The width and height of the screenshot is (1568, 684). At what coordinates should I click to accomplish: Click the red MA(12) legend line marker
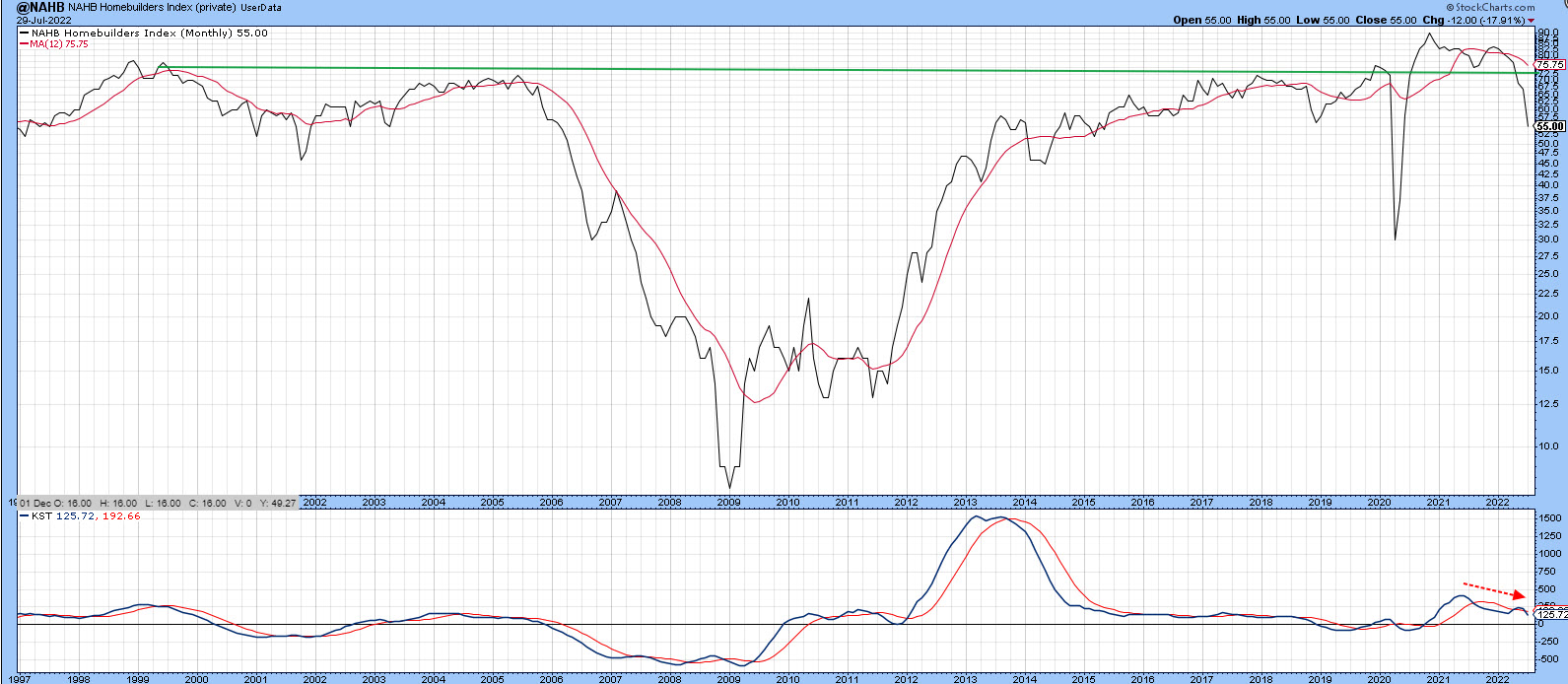click(x=23, y=44)
